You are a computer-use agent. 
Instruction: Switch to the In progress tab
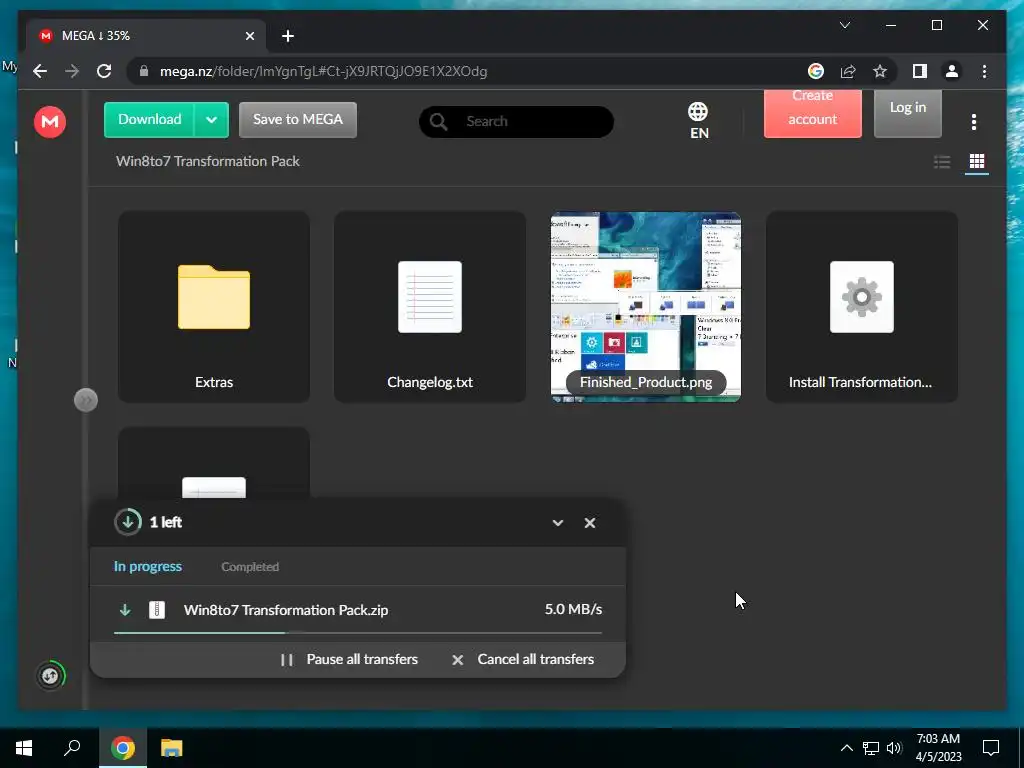(x=148, y=567)
